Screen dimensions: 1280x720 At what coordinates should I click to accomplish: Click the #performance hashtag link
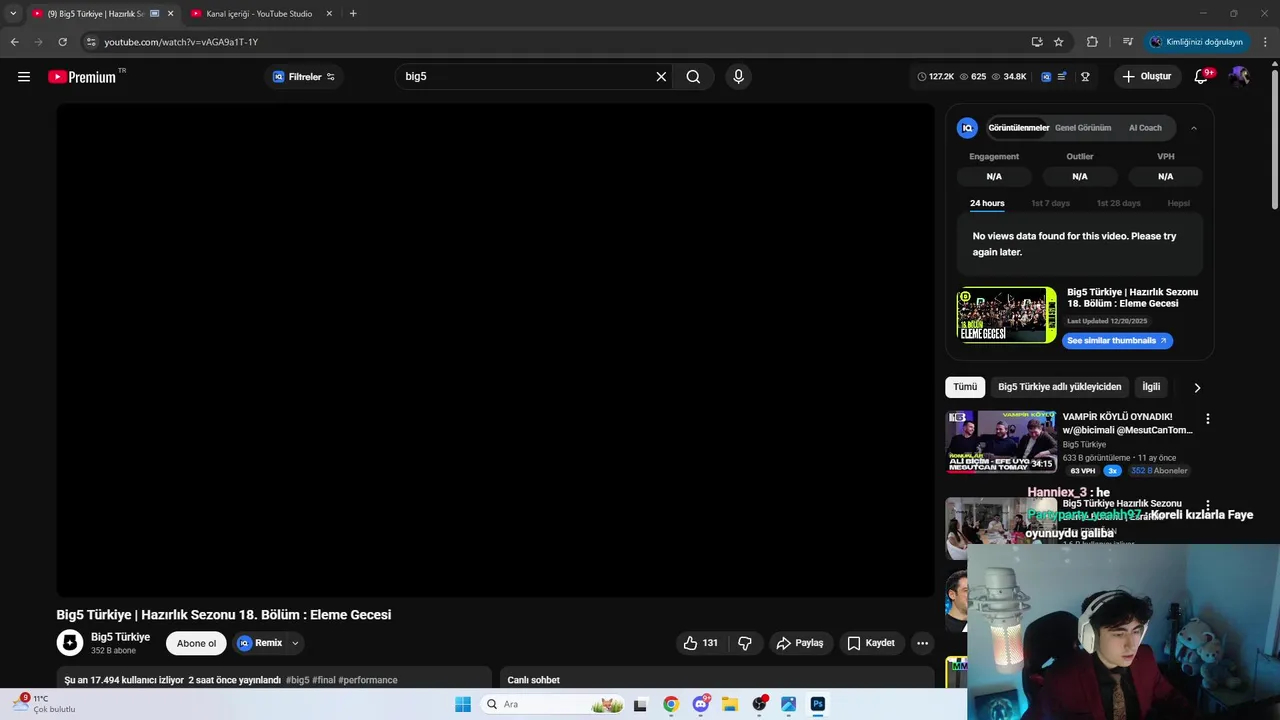pos(368,680)
